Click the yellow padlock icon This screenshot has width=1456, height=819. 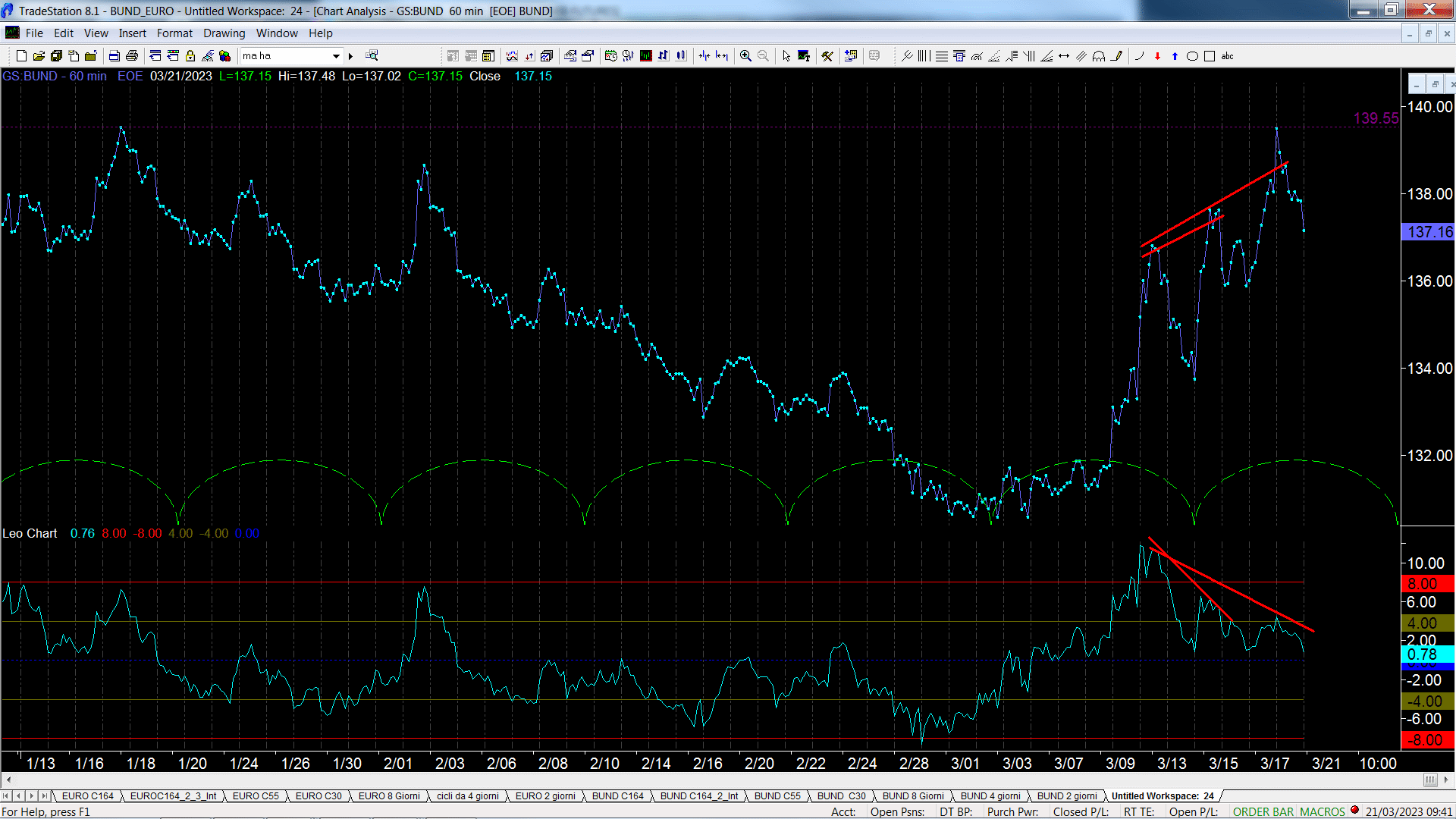tap(190, 56)
